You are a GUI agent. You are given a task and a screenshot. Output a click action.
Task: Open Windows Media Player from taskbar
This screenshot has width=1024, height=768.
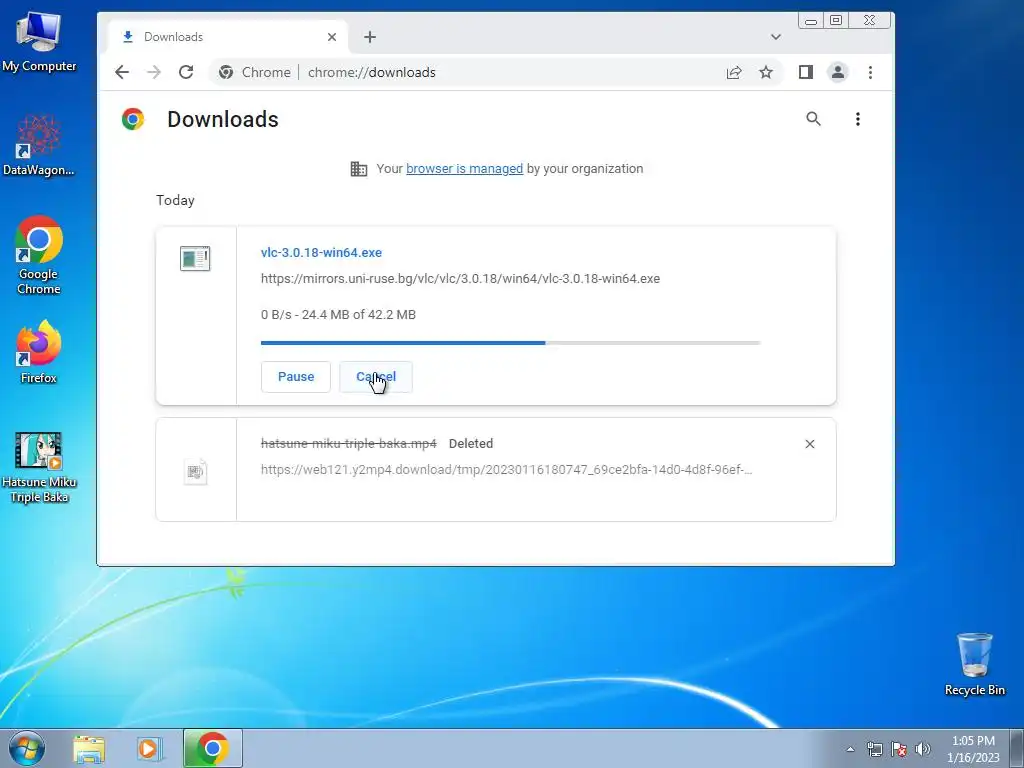click(x=148, y=748)
